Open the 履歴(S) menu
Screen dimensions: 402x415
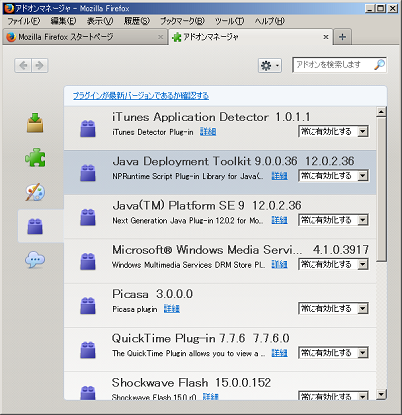pos(137,21)
